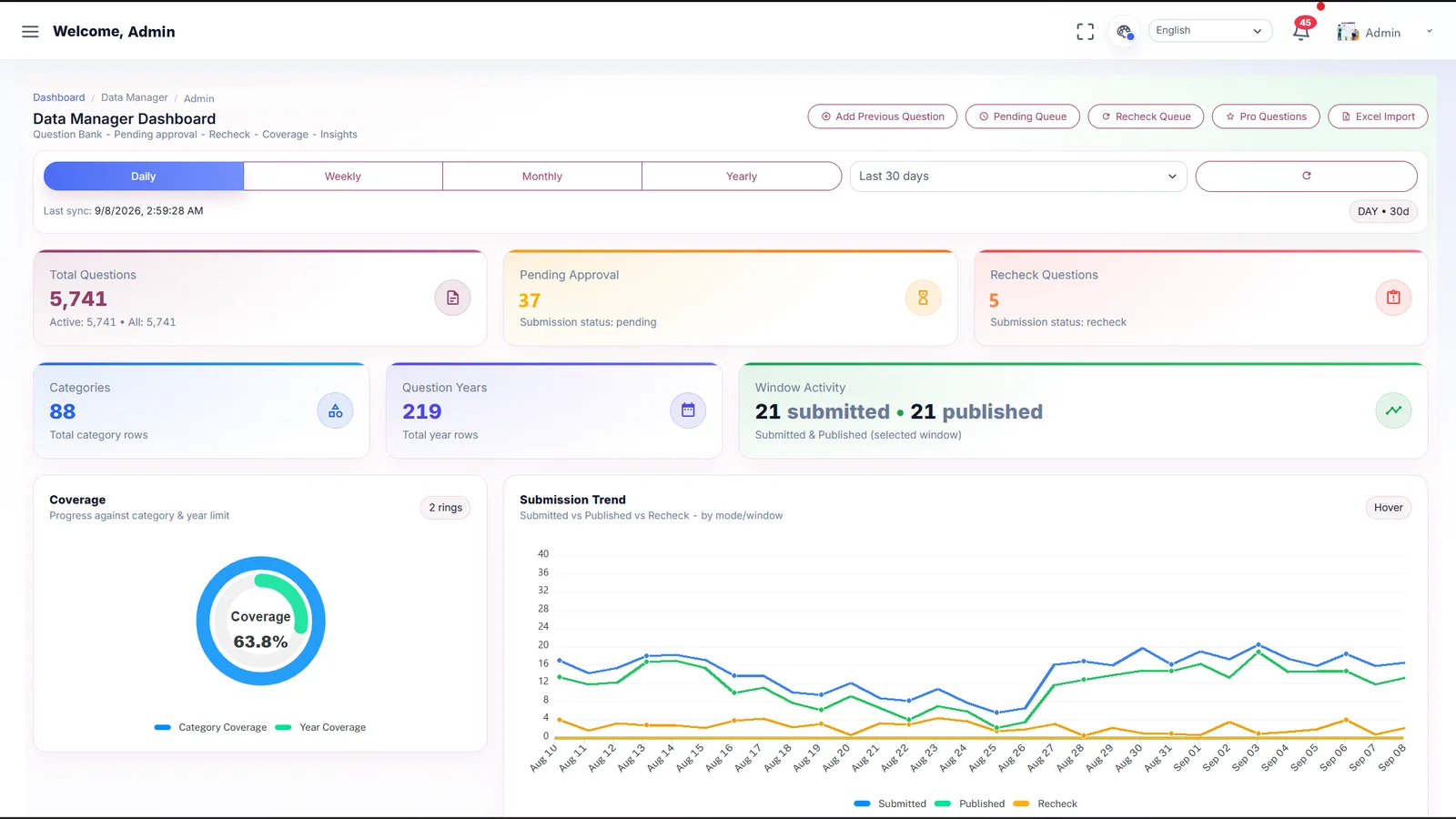Image resolution: width=1456 pixels, height=819 pixels.
Task: Click the Pending Approval hourglass icon
Action: coord(923,298)
